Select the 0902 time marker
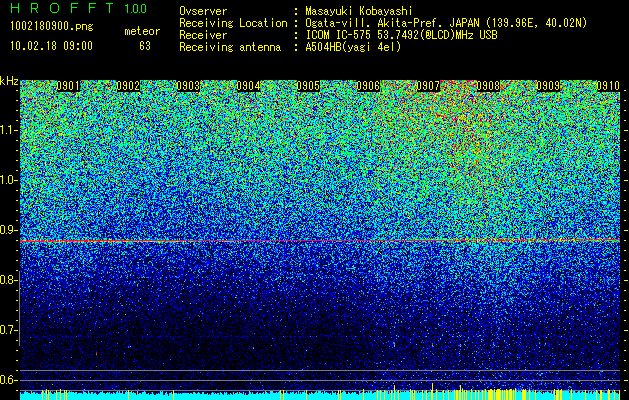This screenshot has height=400, width=629. (128, 86)
